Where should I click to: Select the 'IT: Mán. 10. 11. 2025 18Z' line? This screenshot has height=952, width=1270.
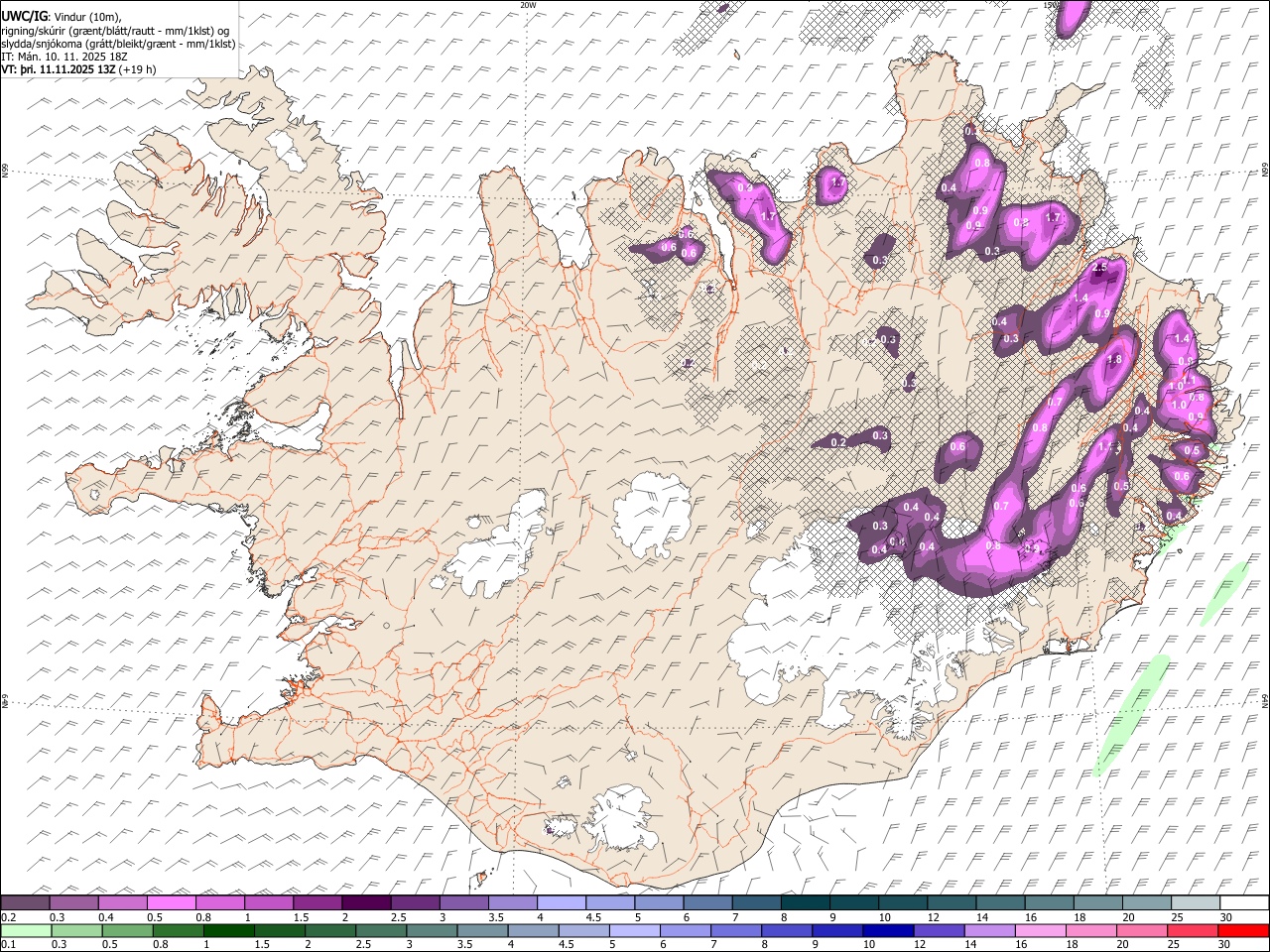64,57
